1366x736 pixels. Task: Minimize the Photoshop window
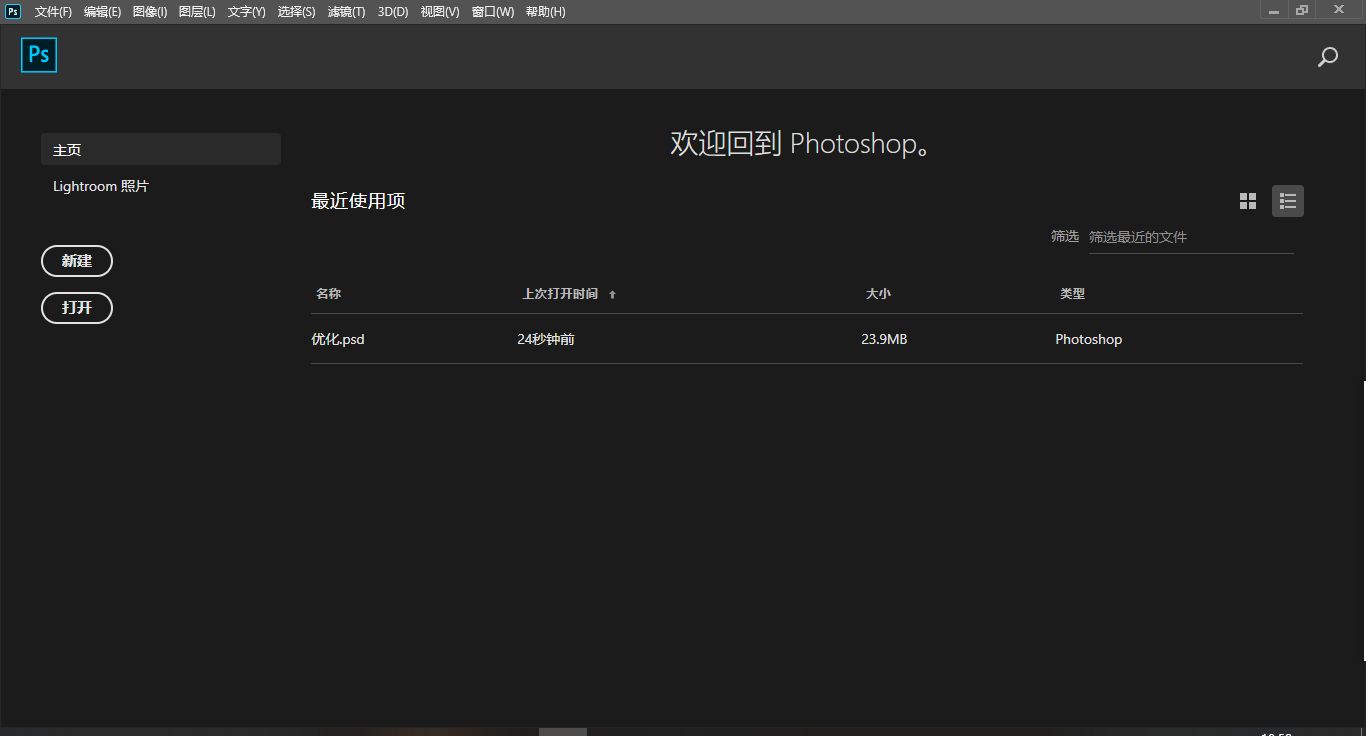[x=1274, y=10]
